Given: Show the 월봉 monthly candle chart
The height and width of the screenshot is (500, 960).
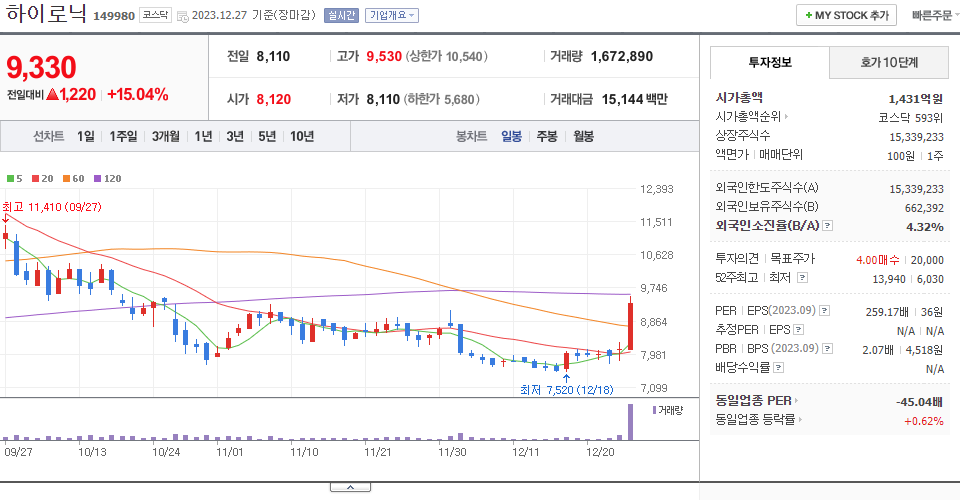Looking at the screenshot, I should point(583,136).
